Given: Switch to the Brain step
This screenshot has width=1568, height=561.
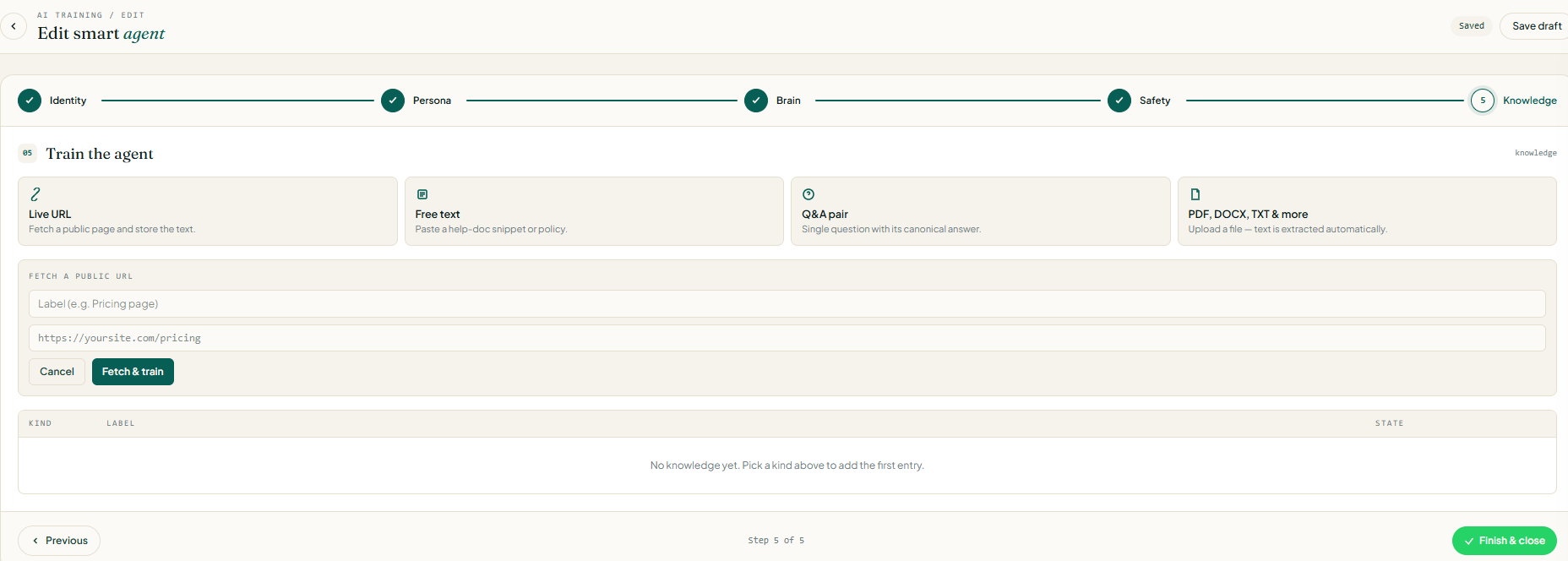Looking at the screenshot, I should click(788, 101).
